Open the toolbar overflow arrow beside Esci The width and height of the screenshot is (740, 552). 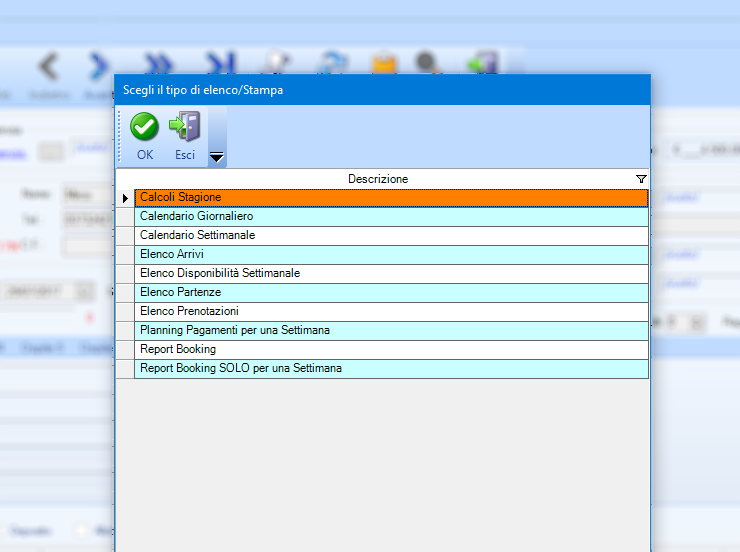[216, 157]
